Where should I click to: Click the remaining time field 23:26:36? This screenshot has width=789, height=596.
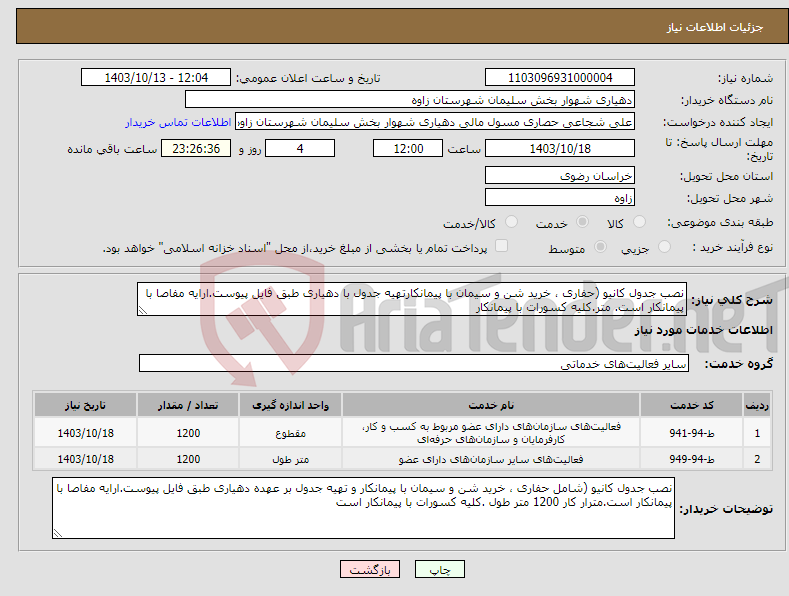[x=196, y=148]
